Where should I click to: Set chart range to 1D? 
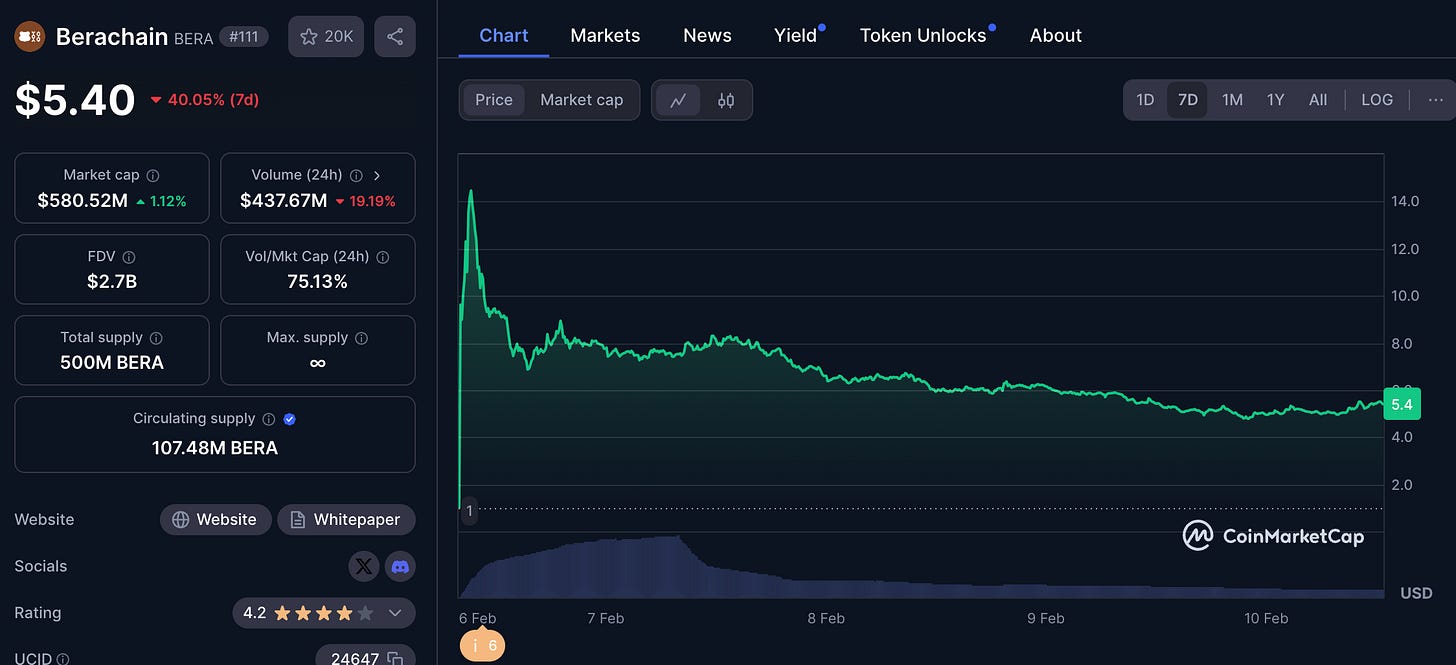(1145, 100)
